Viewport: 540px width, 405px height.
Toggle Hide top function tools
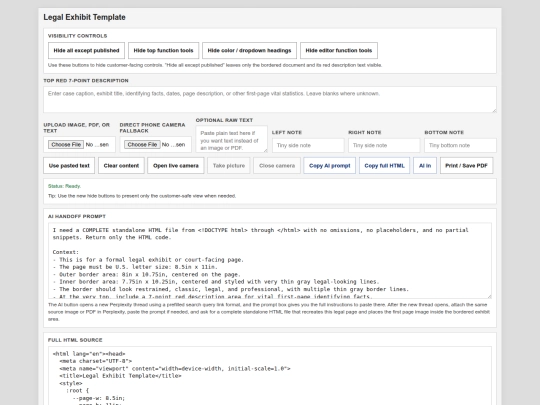pyautogui.click(x=163, y=51)
